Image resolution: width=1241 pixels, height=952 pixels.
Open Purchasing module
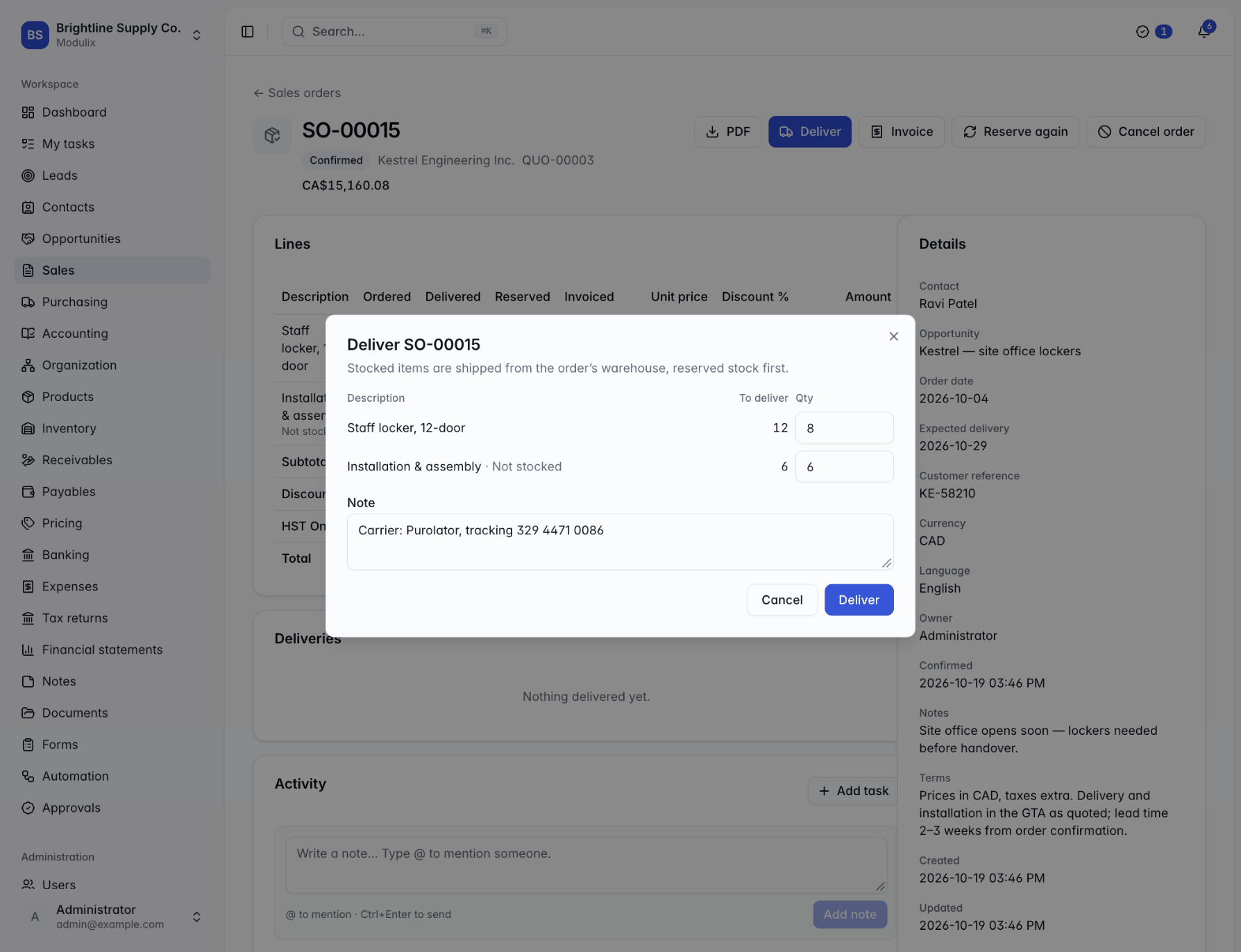point(112,302)
